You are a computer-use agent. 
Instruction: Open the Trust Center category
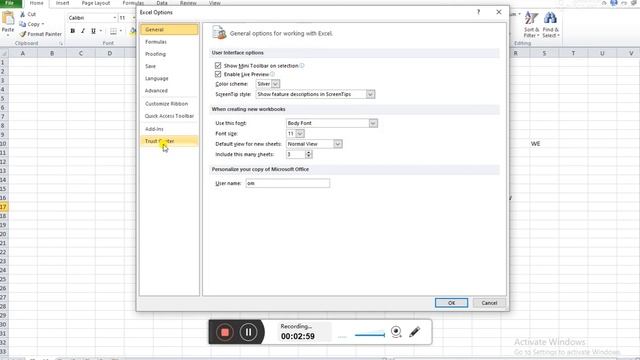(169, 141)
